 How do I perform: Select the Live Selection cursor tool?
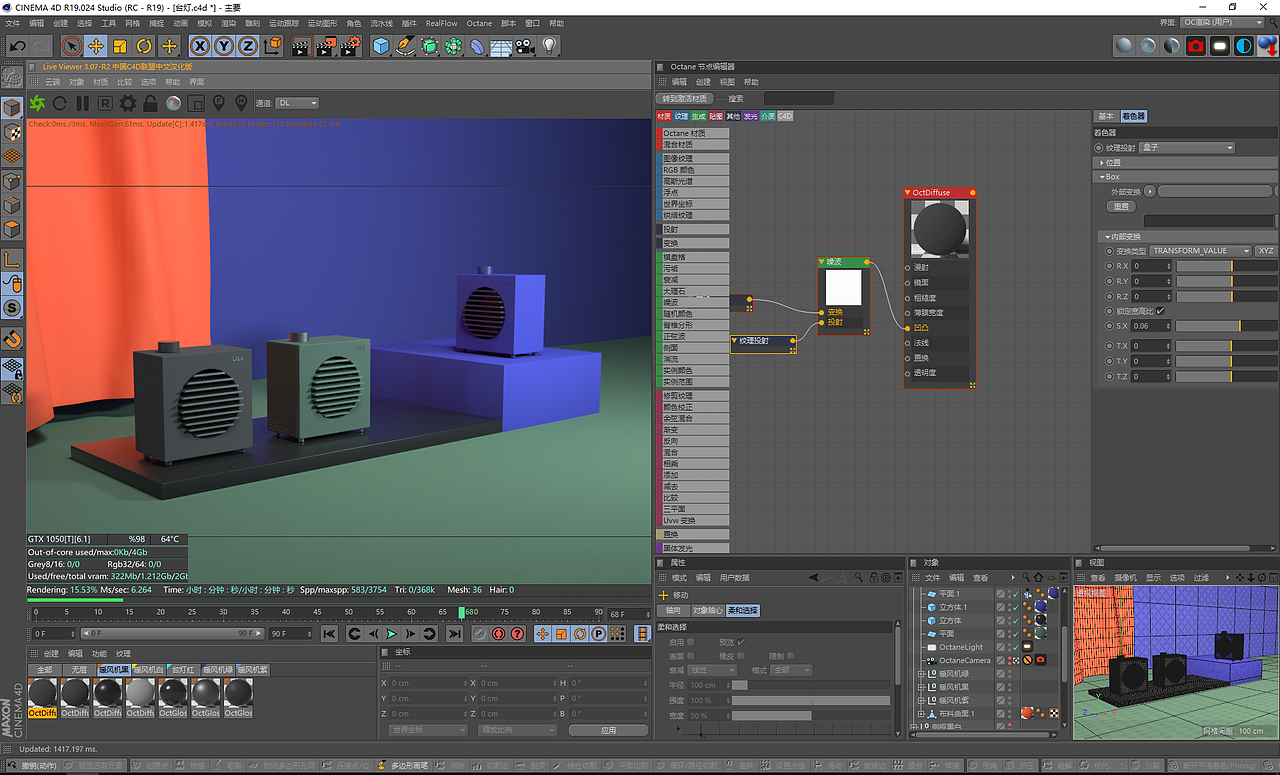tap(71, 46)
